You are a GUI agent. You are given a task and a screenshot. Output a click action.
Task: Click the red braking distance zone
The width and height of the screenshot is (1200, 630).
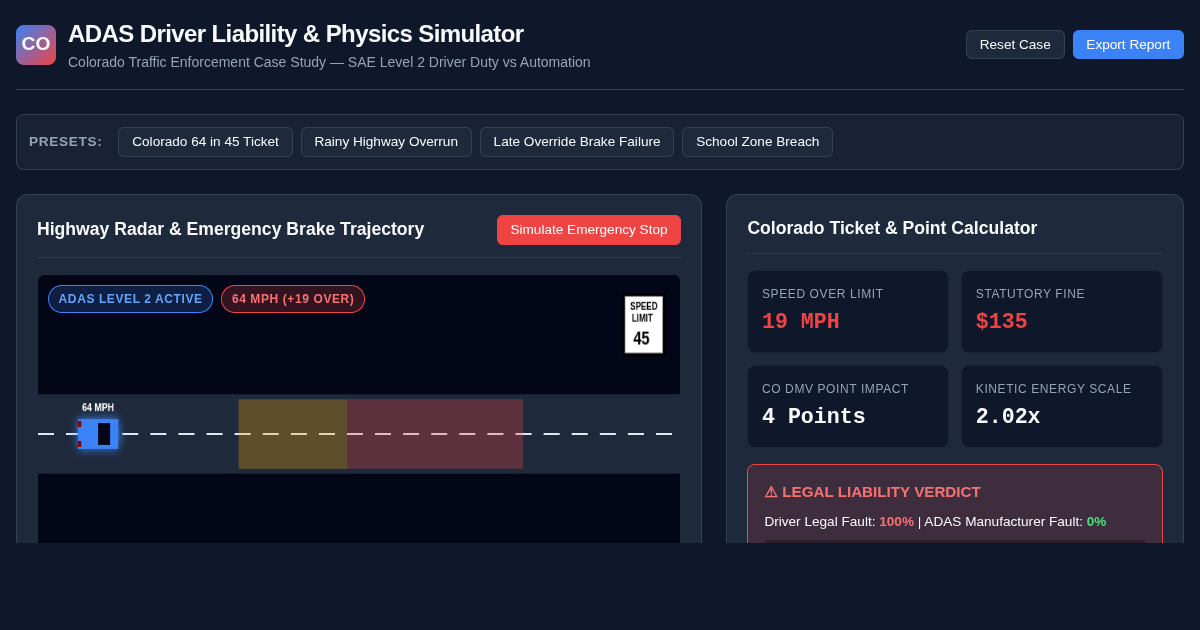pos(435,434)
